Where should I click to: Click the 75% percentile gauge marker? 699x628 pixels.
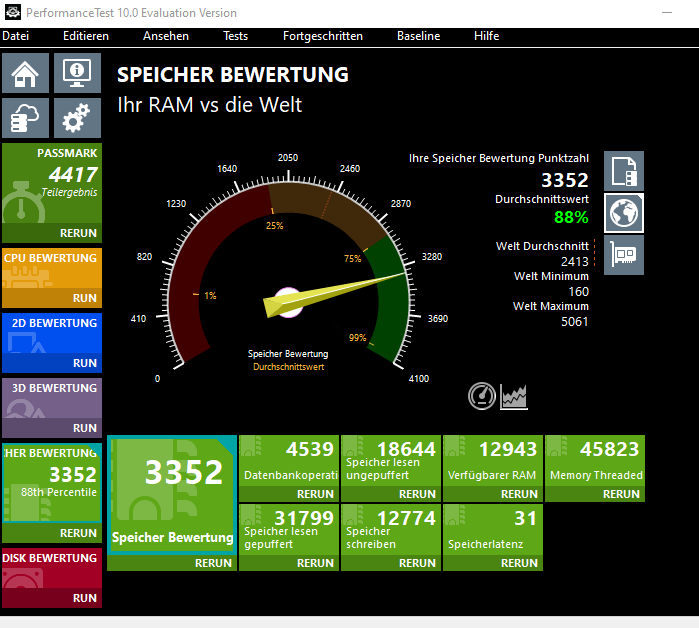(352, 259)
